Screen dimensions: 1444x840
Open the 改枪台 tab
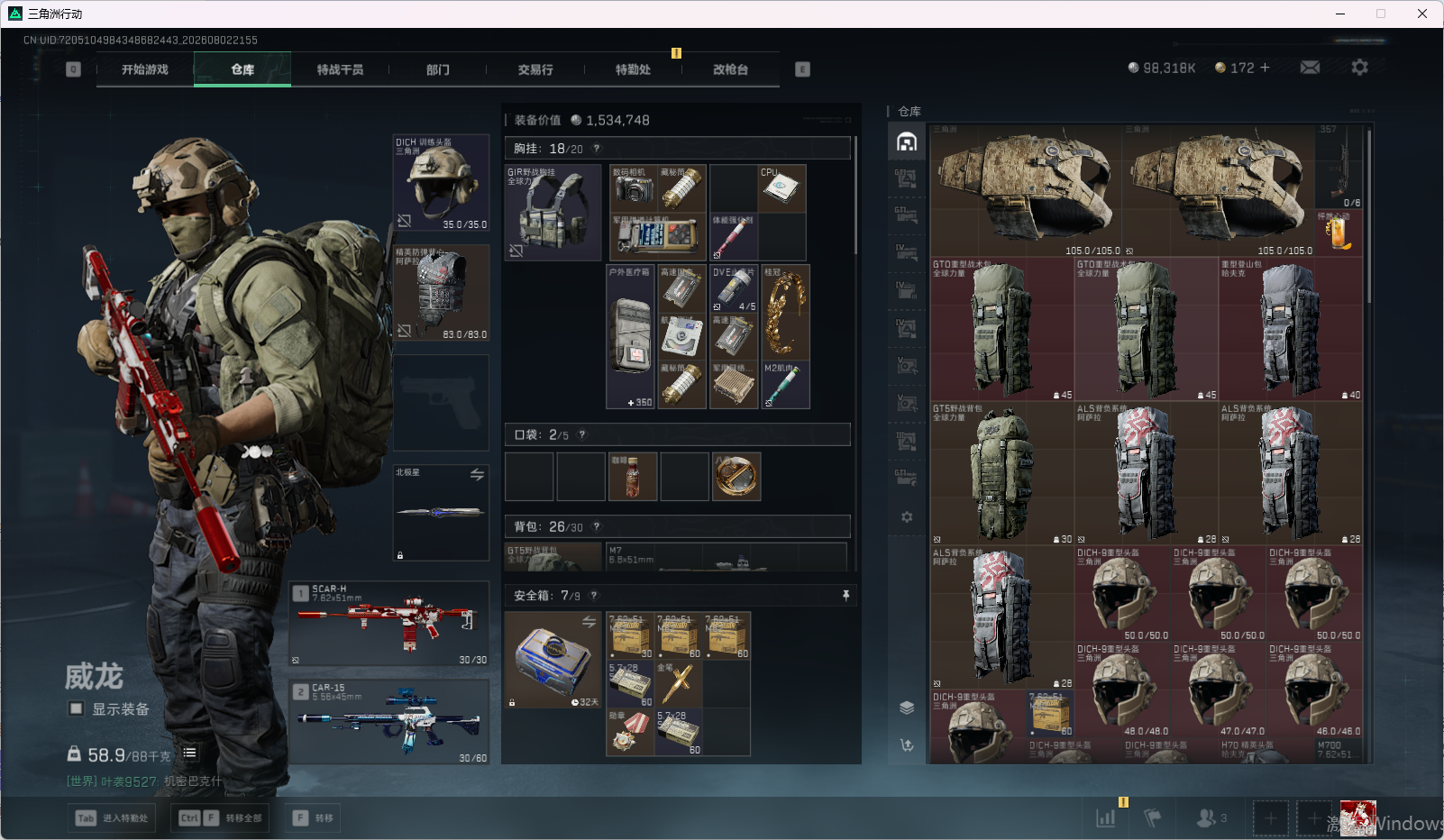pos(730,69)
